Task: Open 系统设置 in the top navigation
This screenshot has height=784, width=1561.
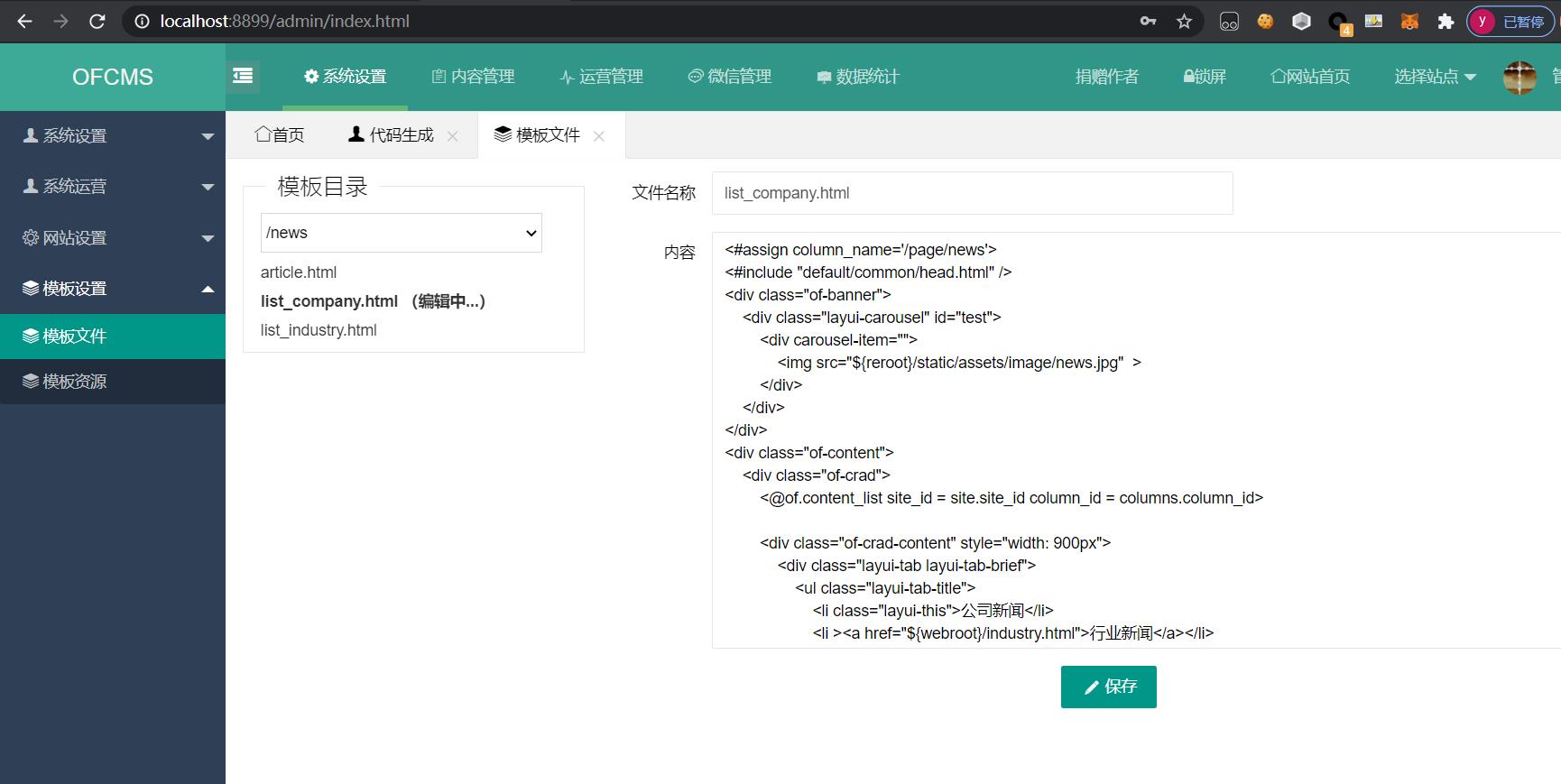Action: (346, 77)
